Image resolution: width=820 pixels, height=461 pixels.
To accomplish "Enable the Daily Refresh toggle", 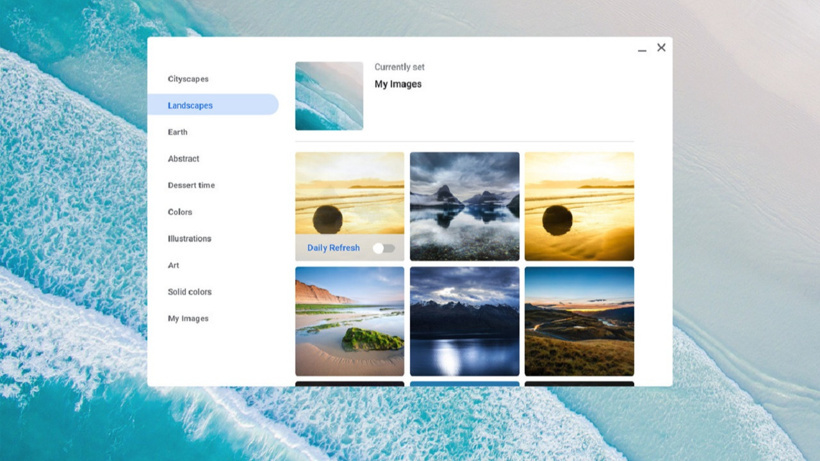I will click(x=384, y=248).
